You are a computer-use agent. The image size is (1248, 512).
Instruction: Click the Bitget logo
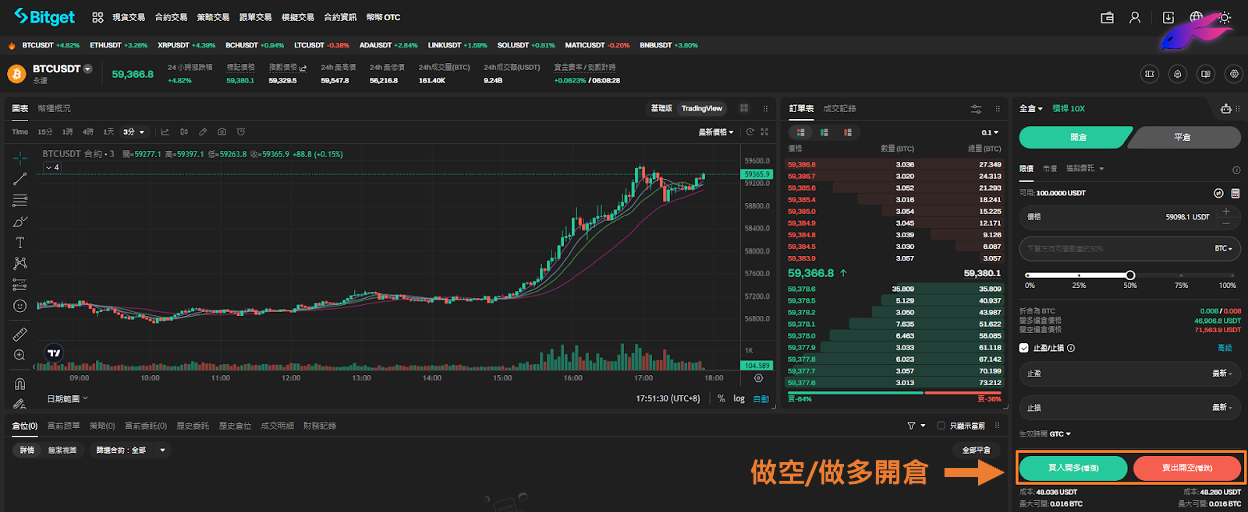[44, 17]
